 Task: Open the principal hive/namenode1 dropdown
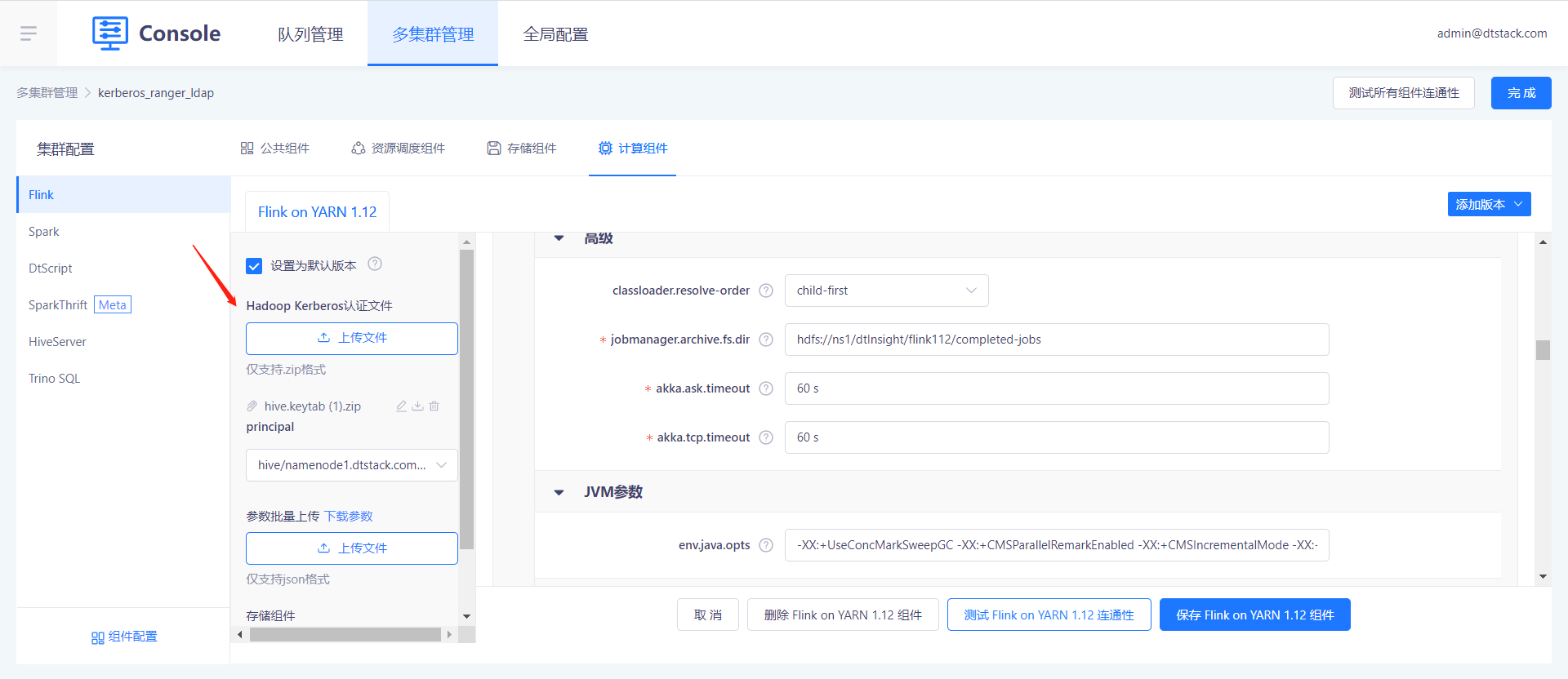pos(352,465)
